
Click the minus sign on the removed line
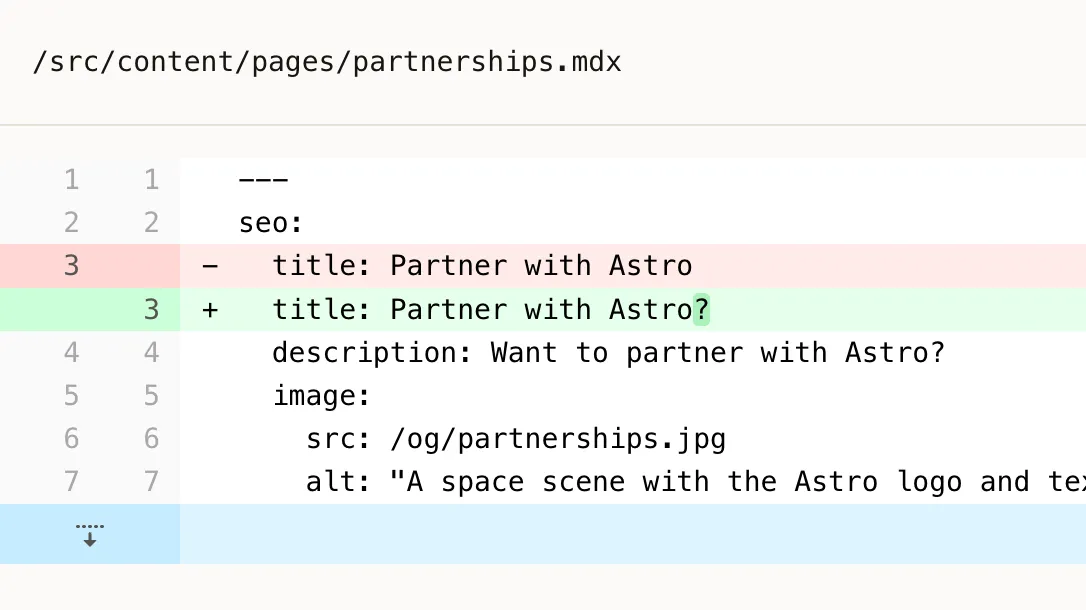click(x=210, y=266)
